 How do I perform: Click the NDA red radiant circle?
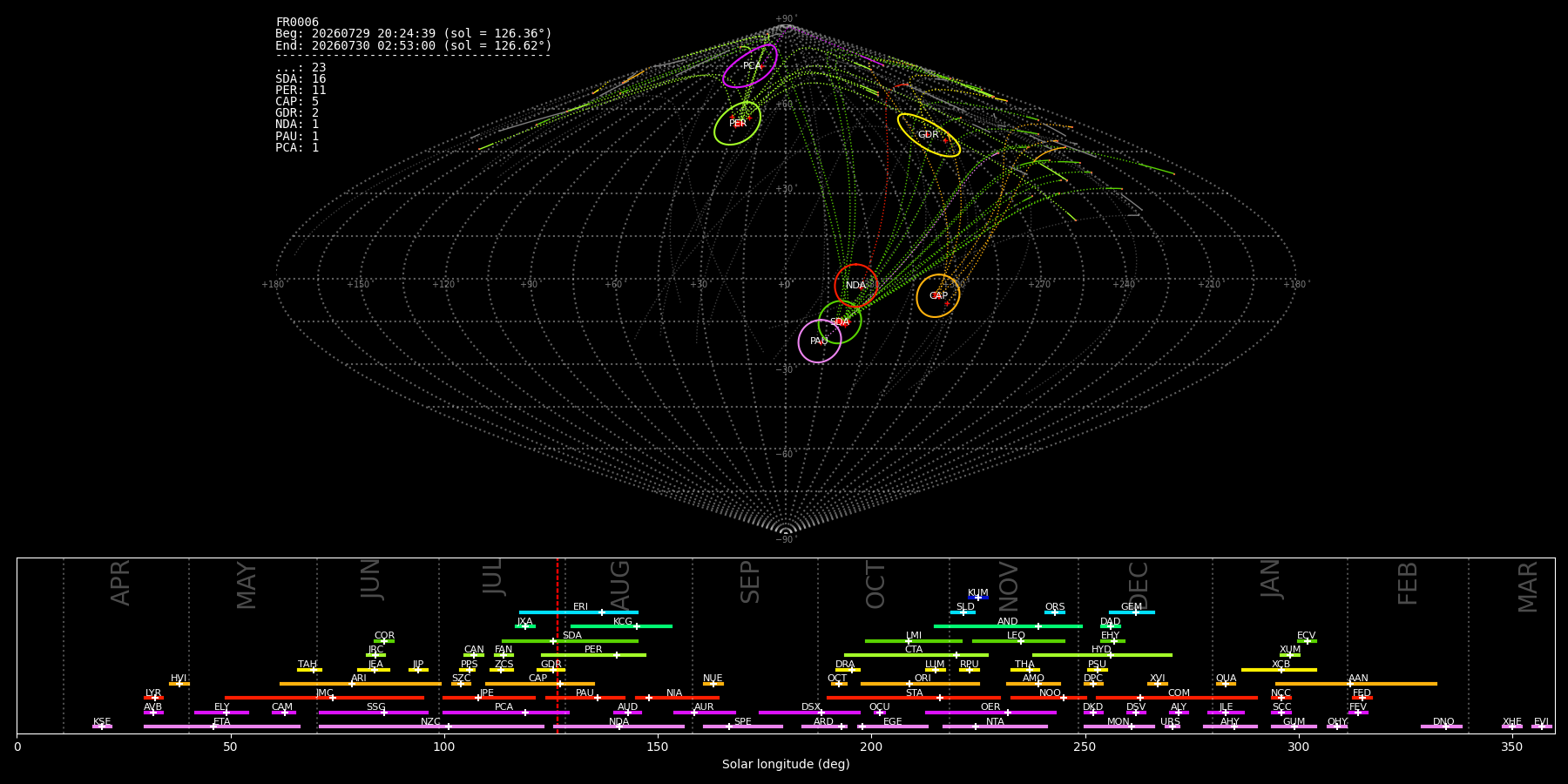[856, 286]
